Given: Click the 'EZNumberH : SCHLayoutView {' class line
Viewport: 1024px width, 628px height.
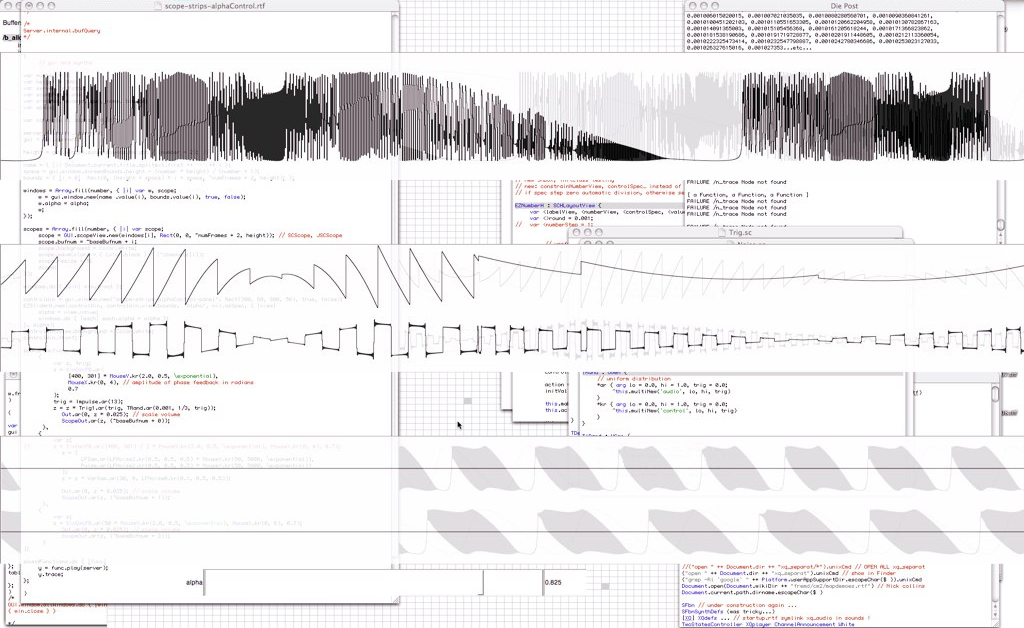Looking at the screenshot, I should tap(558, 206).
